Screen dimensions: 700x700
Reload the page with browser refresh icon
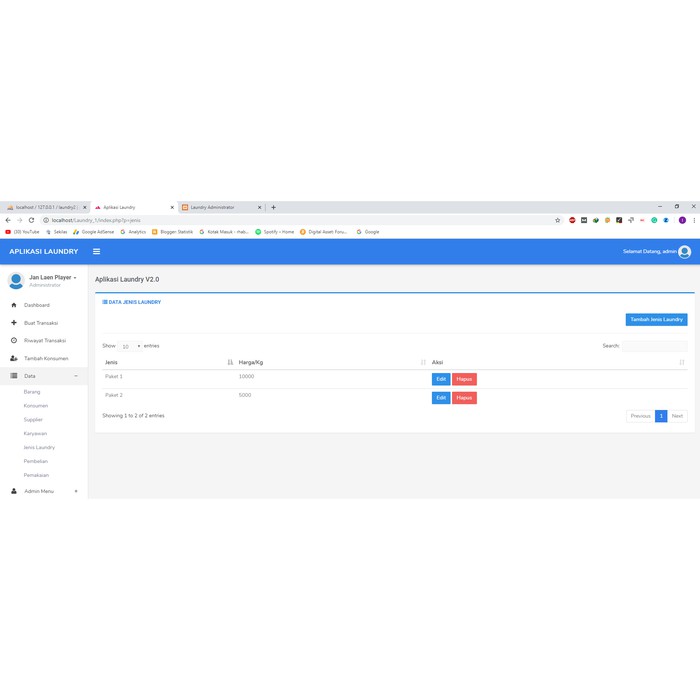tap(31, 220)
